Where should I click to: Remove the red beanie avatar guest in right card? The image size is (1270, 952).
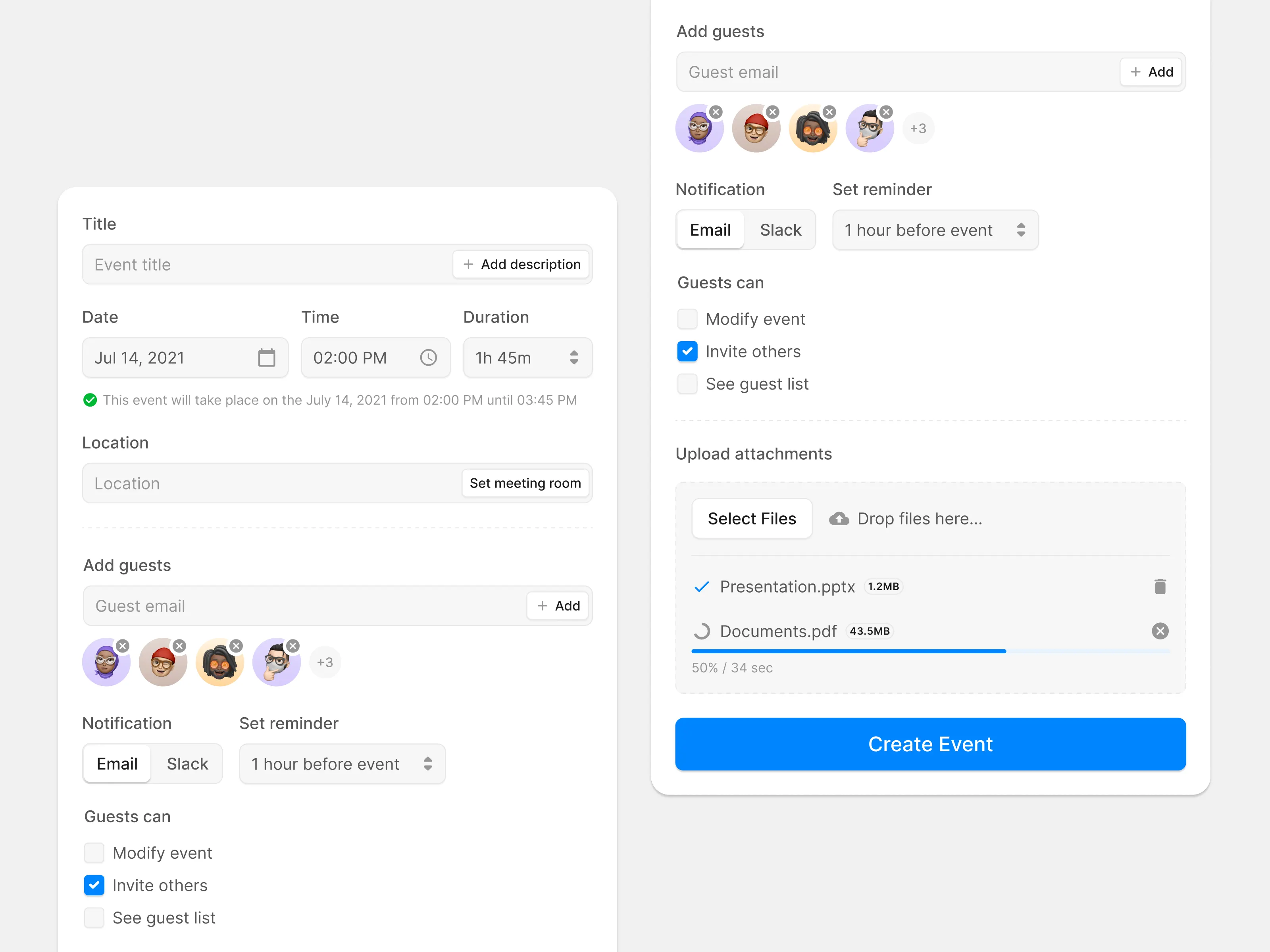773,112
